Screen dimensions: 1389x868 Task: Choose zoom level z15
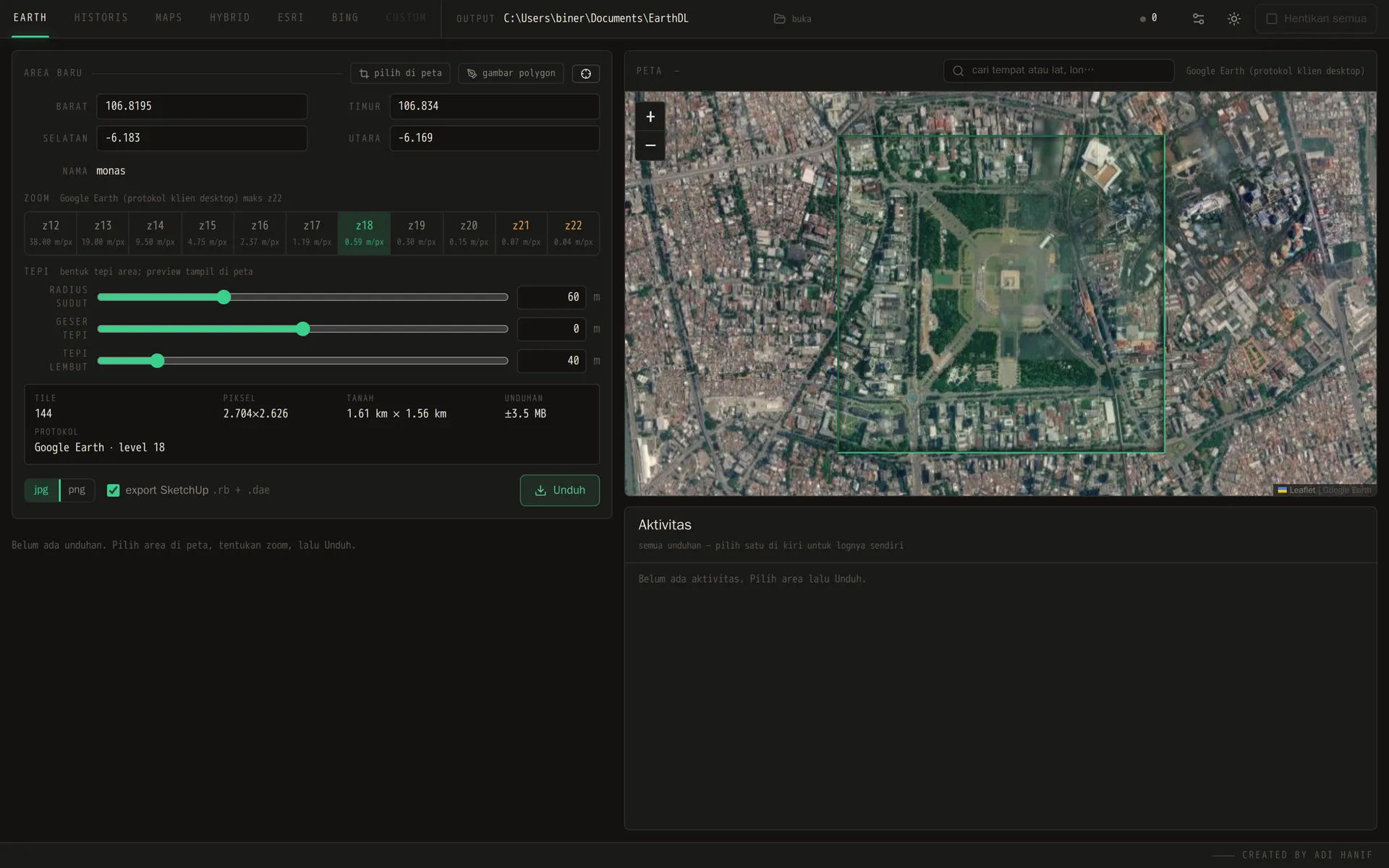[208, 233]
